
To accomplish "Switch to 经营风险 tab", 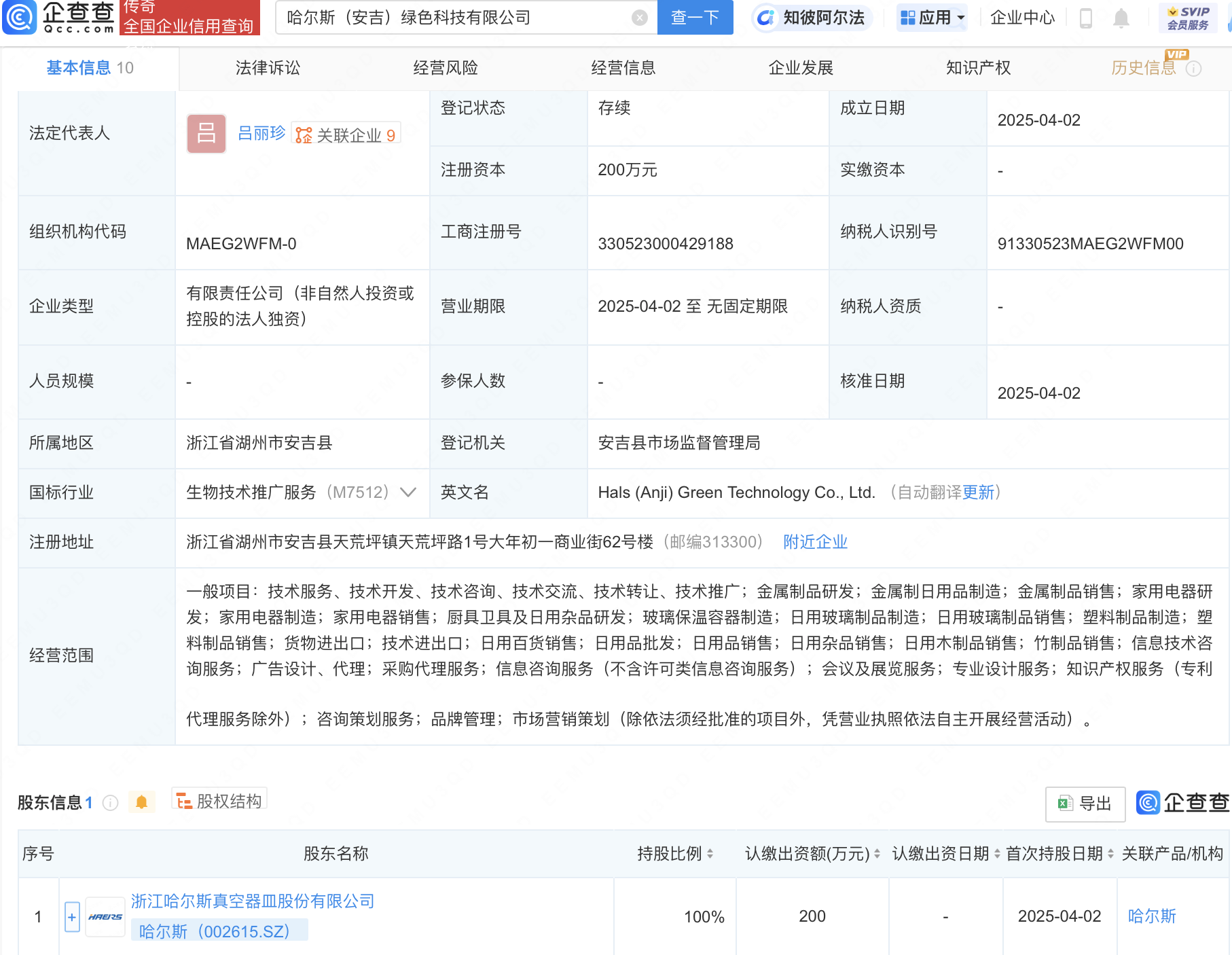I will [x=446, y=68].
